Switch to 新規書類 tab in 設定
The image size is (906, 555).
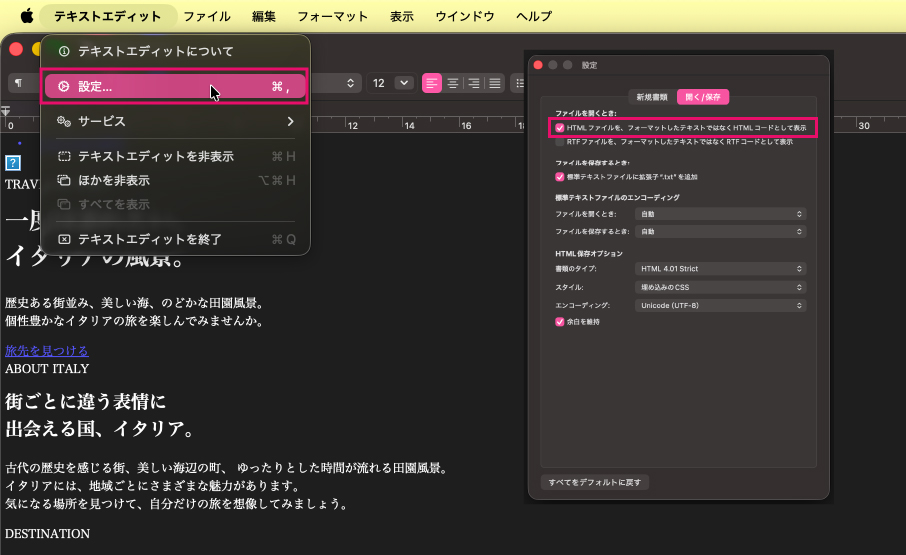click(x=652, y=97)
